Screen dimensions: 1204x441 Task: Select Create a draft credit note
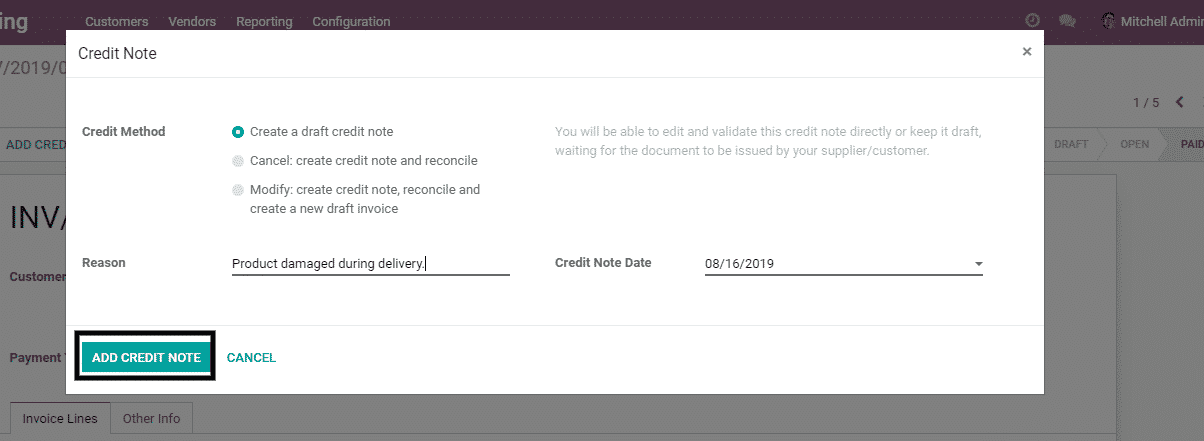pyautogui.click(x=238, y=131)
